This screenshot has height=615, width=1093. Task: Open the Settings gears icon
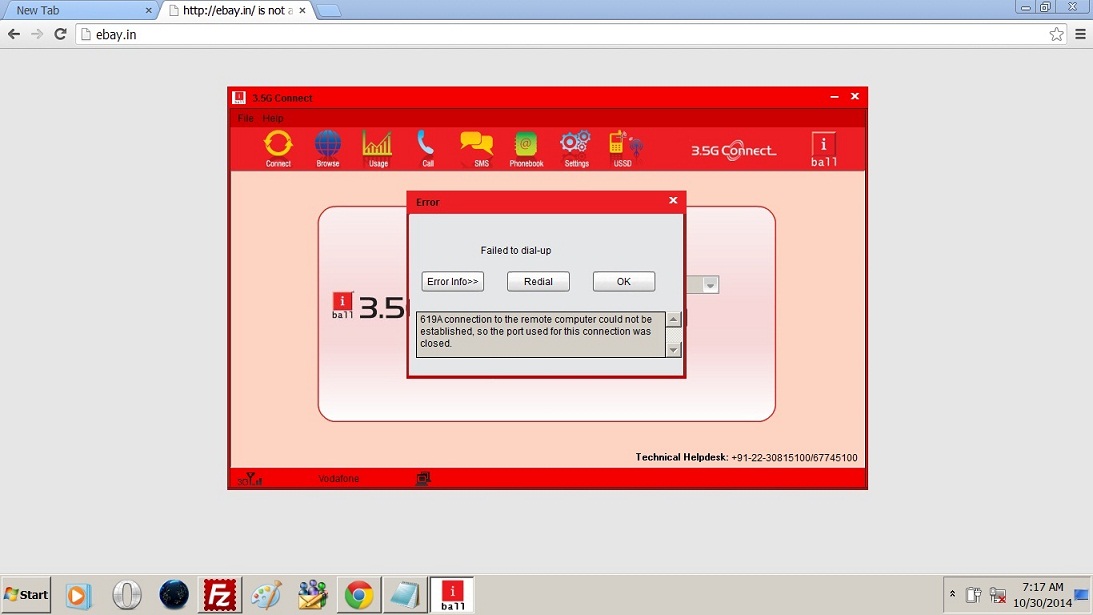[x=576, y=148]
